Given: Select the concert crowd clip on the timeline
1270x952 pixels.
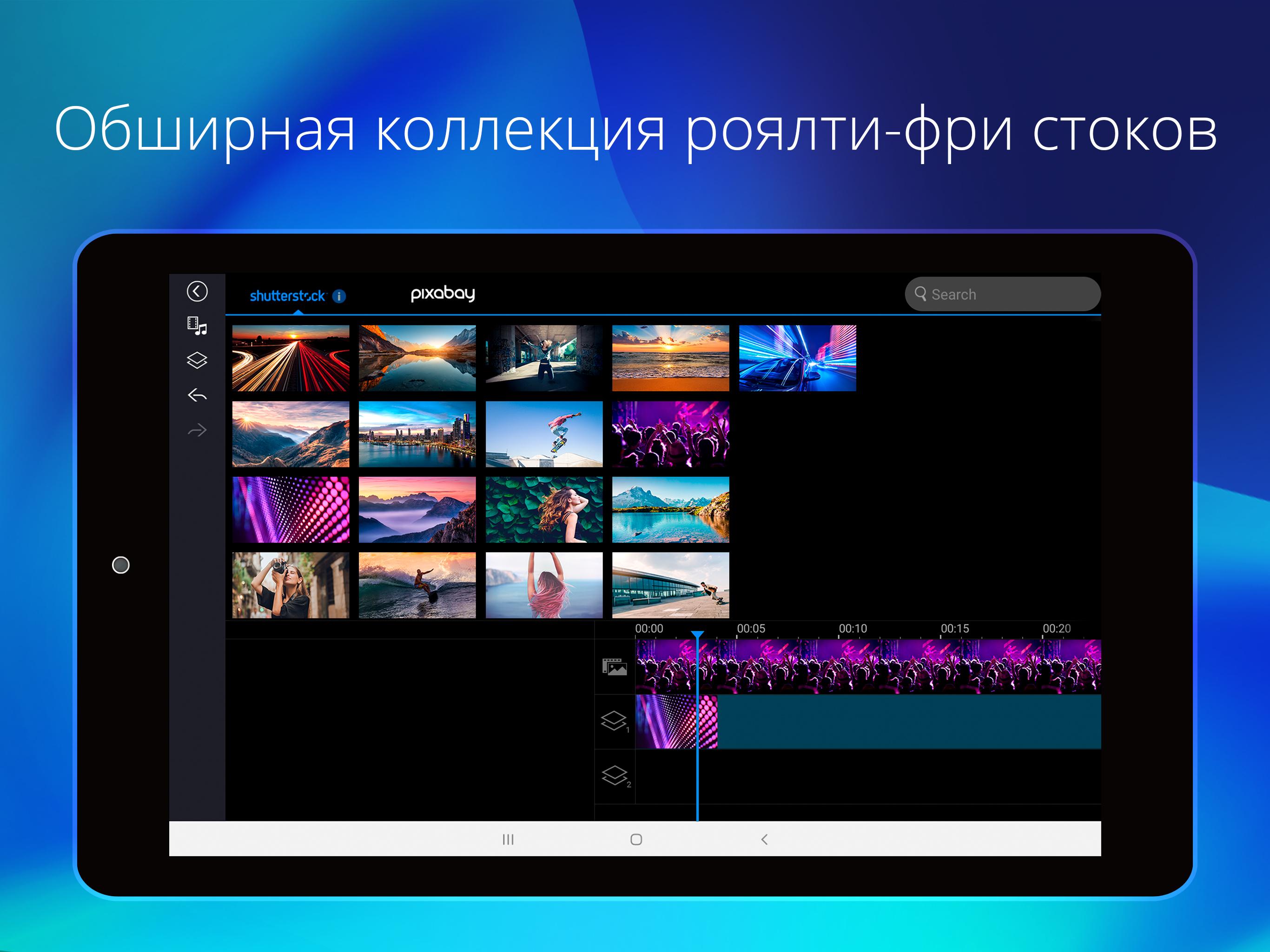Looking at the screenshot, I should pyautogui.click(x=868, y=666).
